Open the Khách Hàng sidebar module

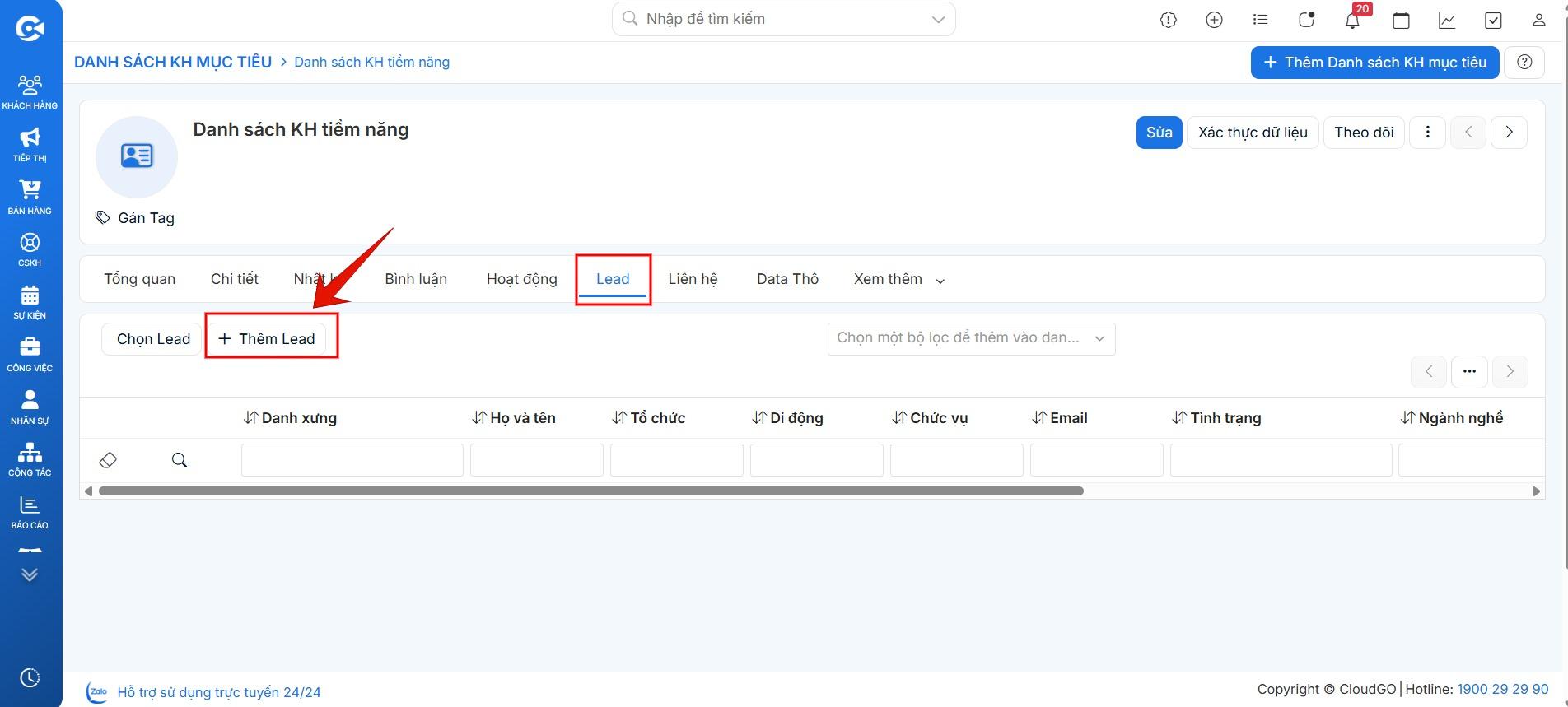click(x=30, y=91)
